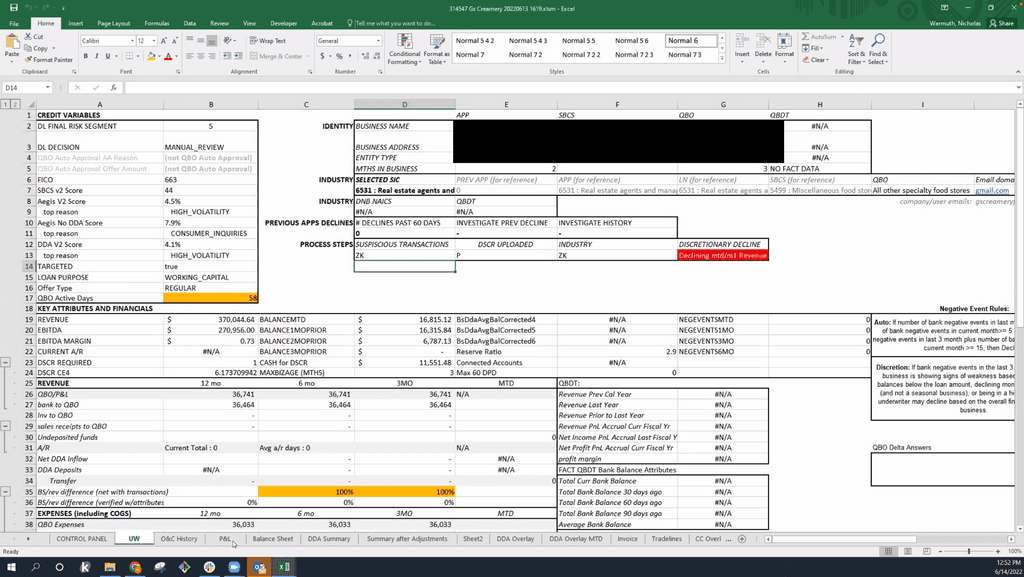Activate the Format Painter brush

pyautogui.click(x=28, y=59)
